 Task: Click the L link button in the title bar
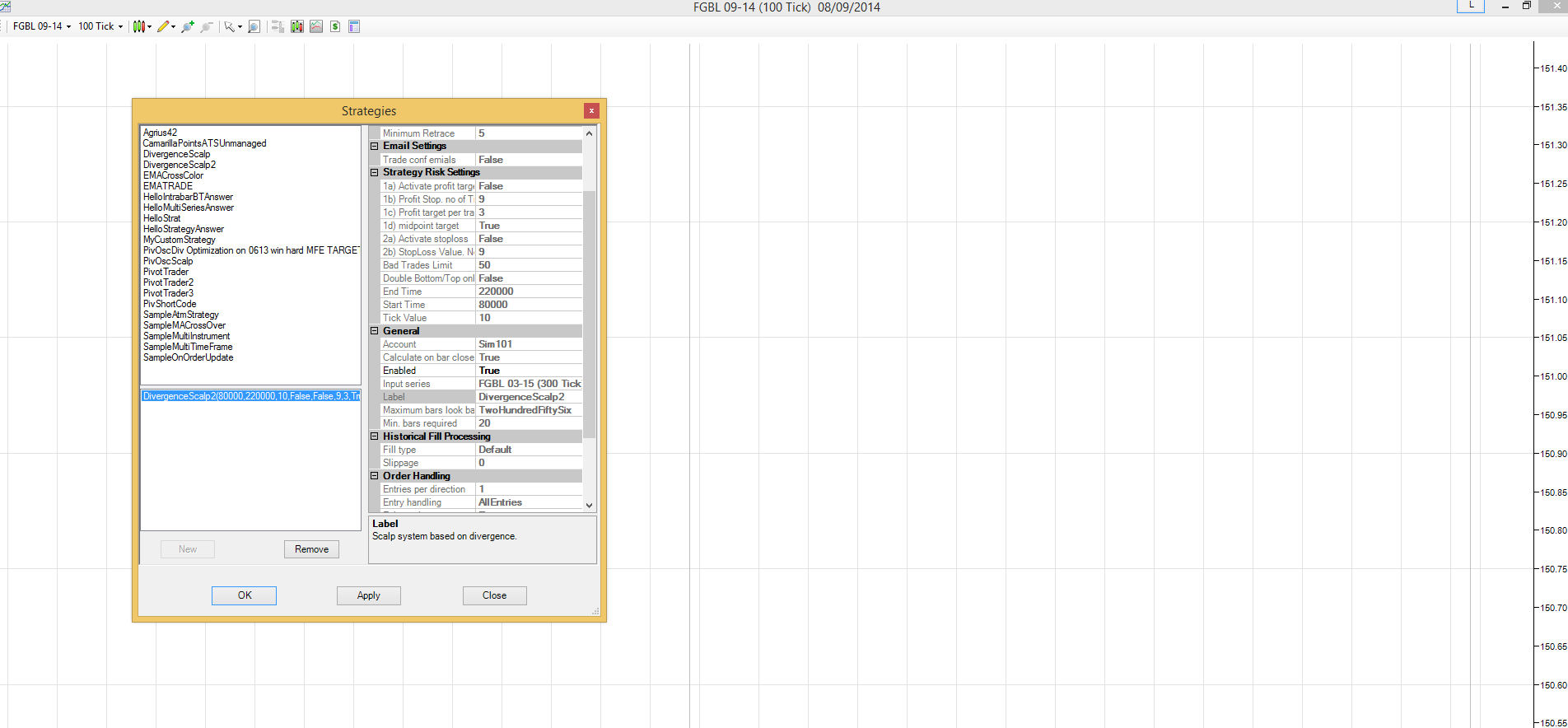point(1471,6)
